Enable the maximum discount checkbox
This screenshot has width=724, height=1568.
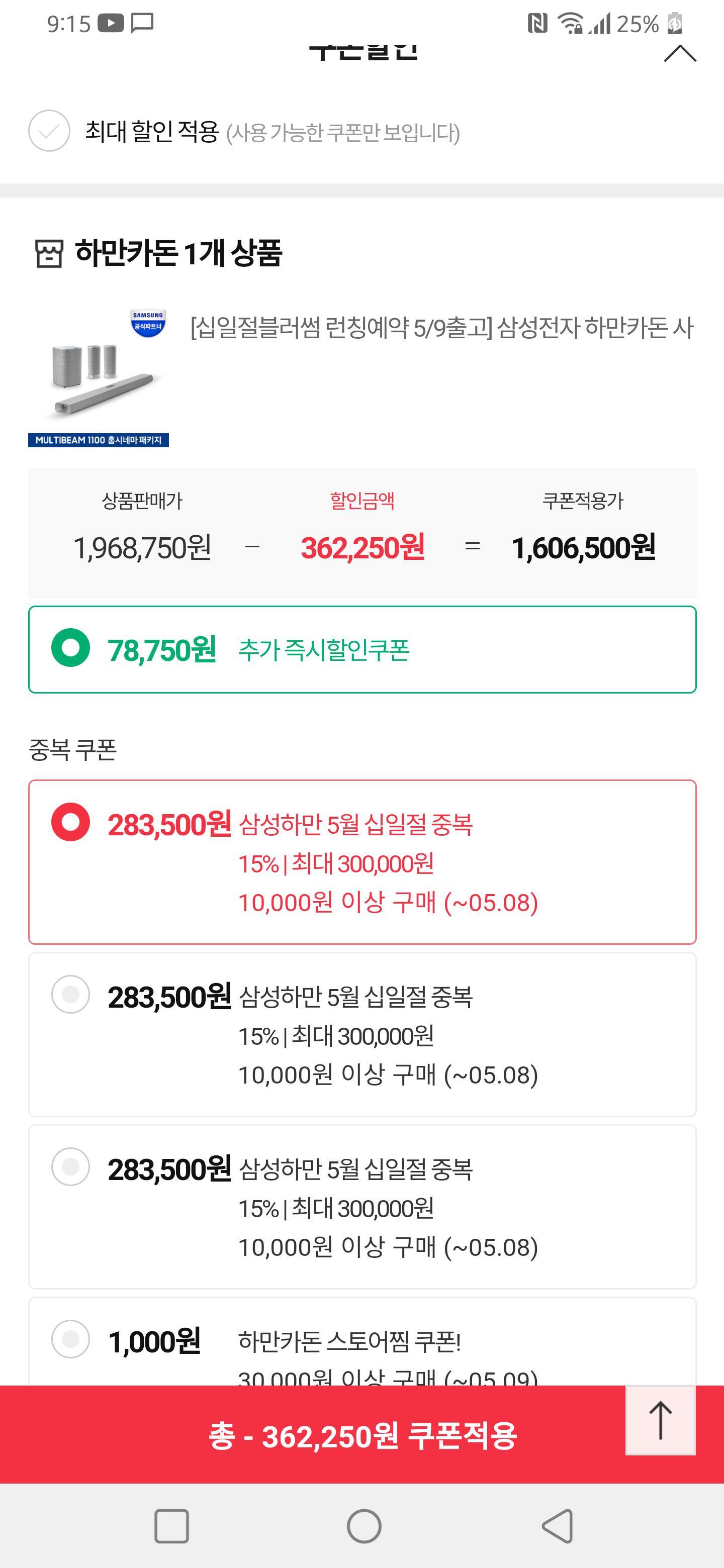pos(49,131)
